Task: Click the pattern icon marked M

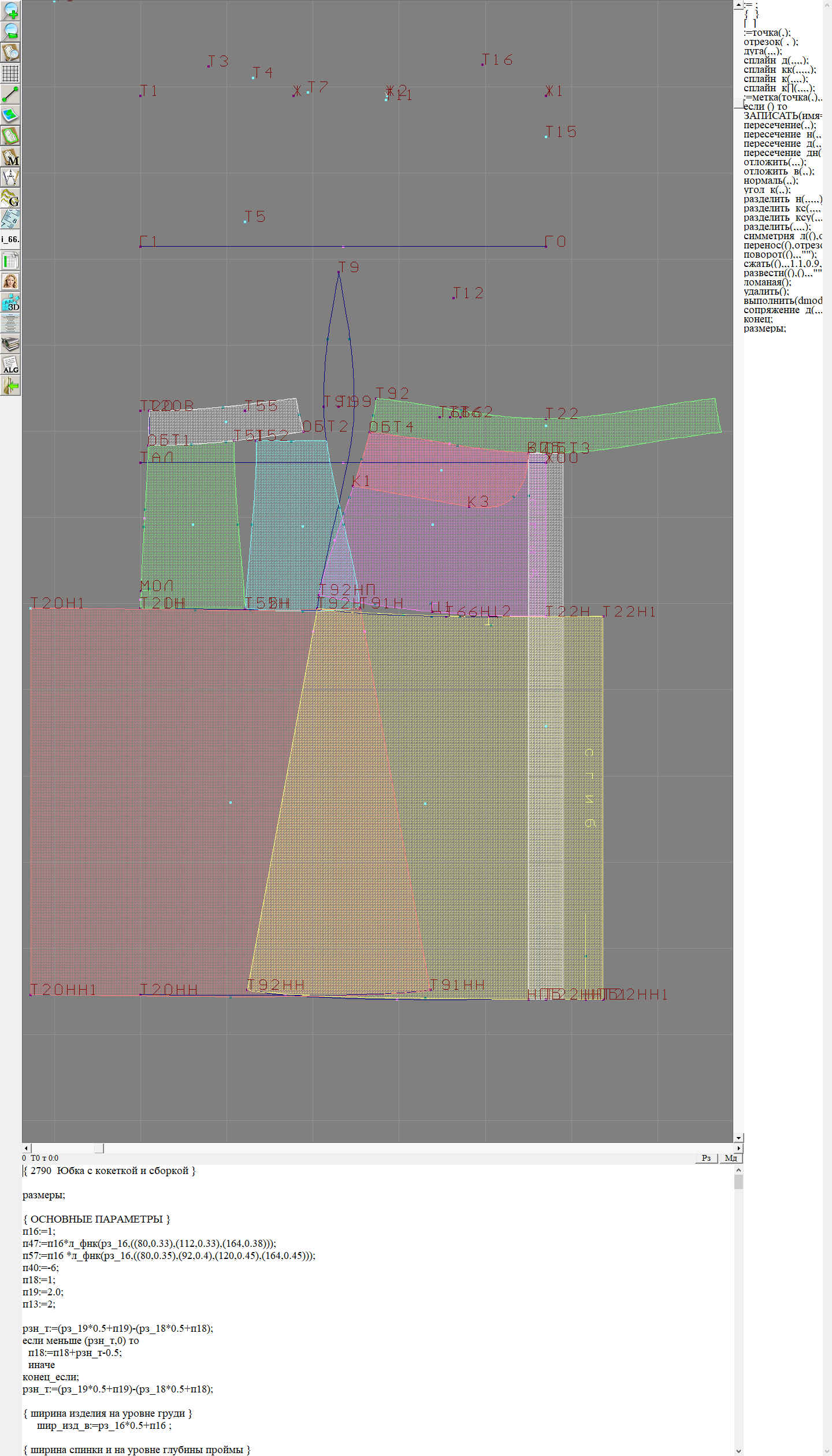Action: (x=10, y=157)
